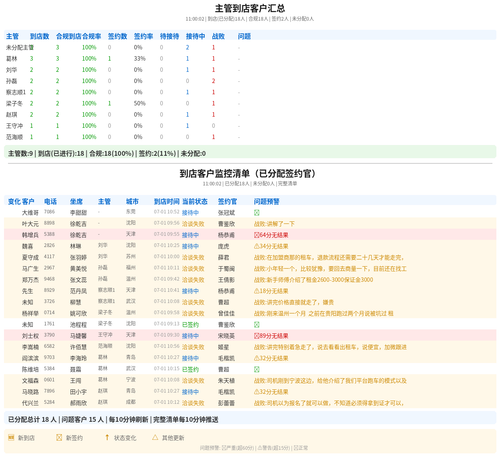Click the 接待中 status in 大维哥's row

coord(190,213)
